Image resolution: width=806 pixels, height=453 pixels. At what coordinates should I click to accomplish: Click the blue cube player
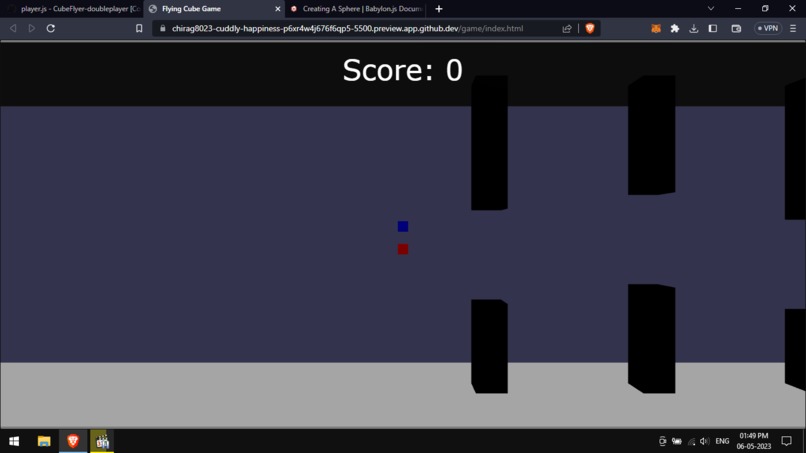pos(403,226)
